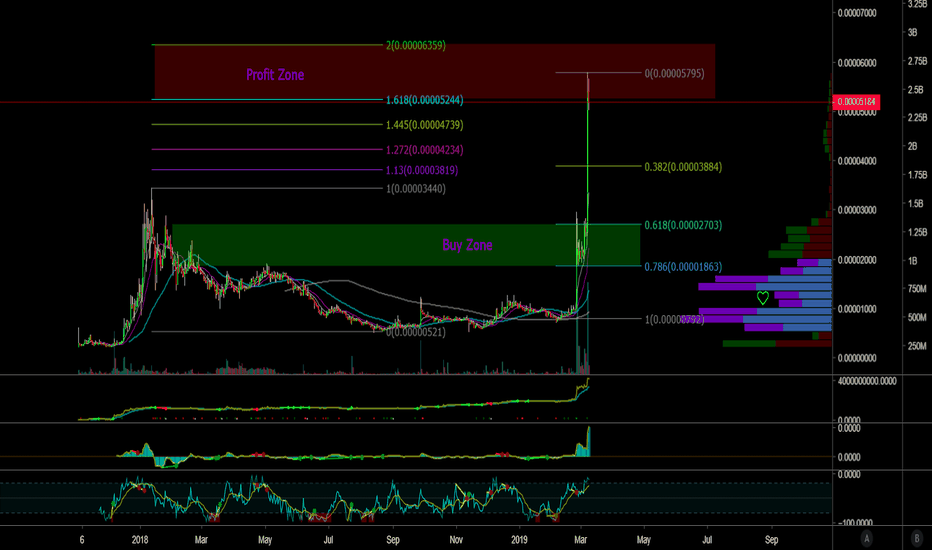Screen dimensions: 932x550
Task: Click oscillator axis value -100.0000
Action: click(x=855, y=523)
